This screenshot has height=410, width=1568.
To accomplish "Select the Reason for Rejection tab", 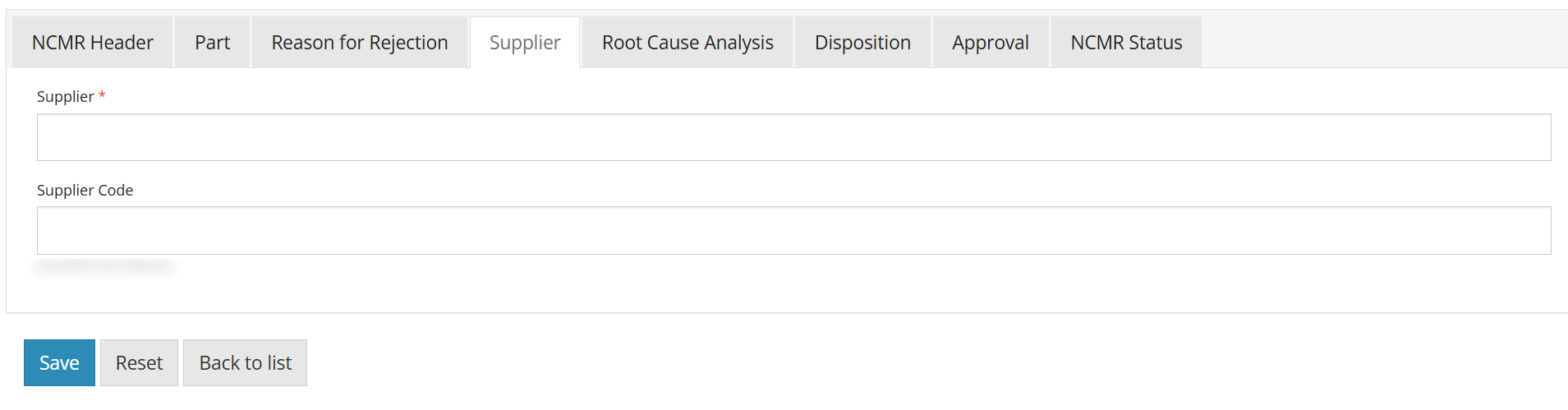I will pos(360,43).
